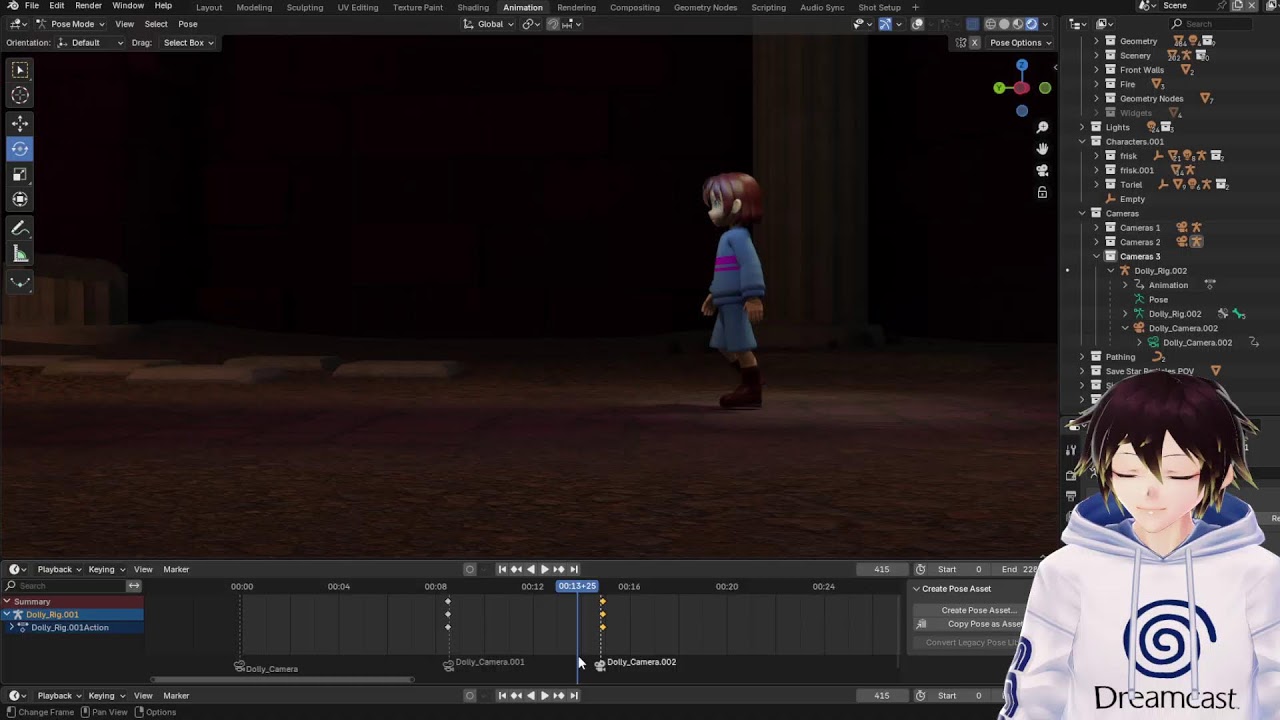
Task: Toggle X-axis mirror in Pose Options
Action: [975, 43]
